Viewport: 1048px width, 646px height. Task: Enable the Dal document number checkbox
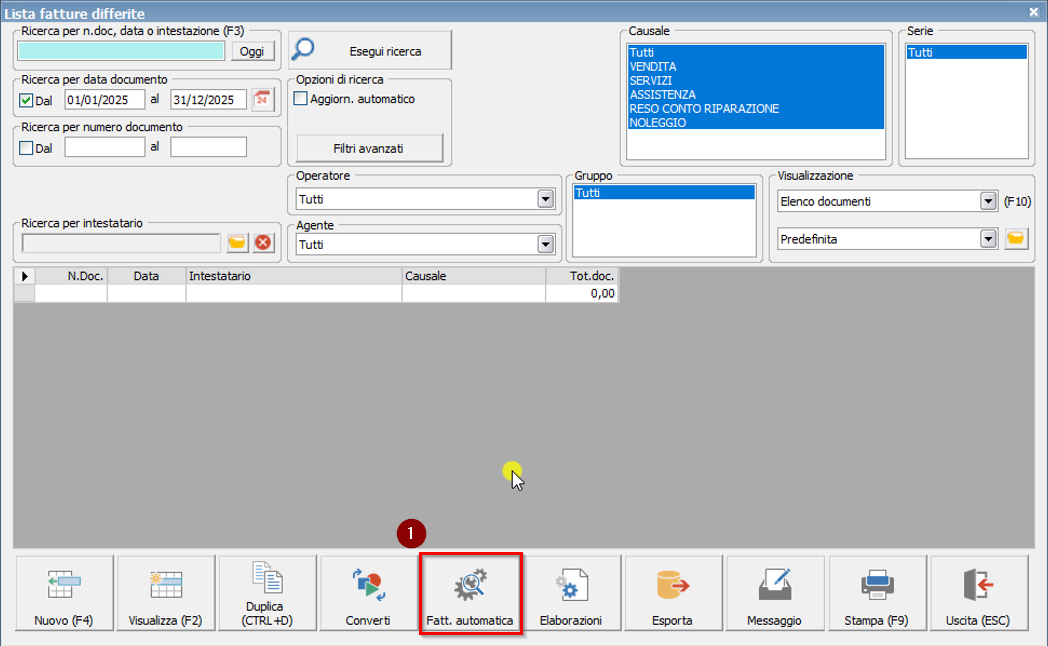pyautogui.click(x=27, y=148)
